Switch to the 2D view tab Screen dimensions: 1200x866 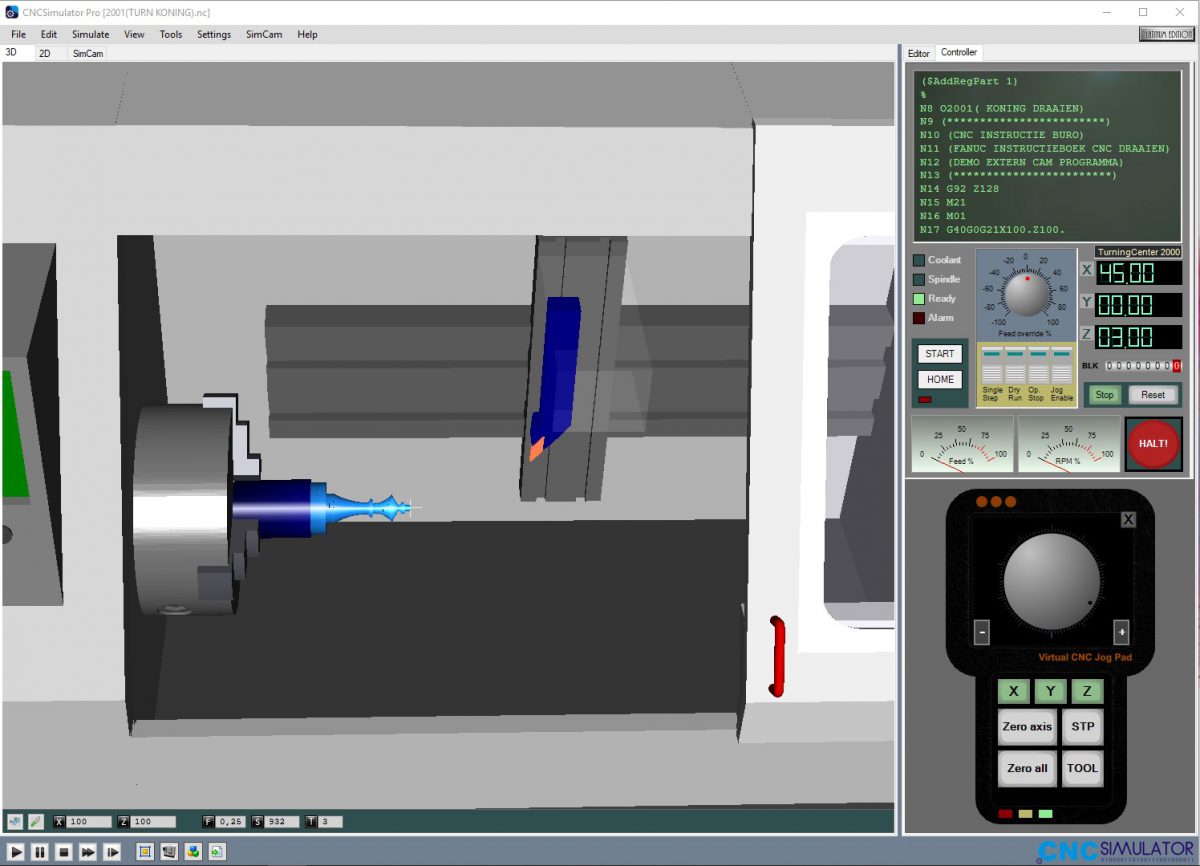(47, 53)
